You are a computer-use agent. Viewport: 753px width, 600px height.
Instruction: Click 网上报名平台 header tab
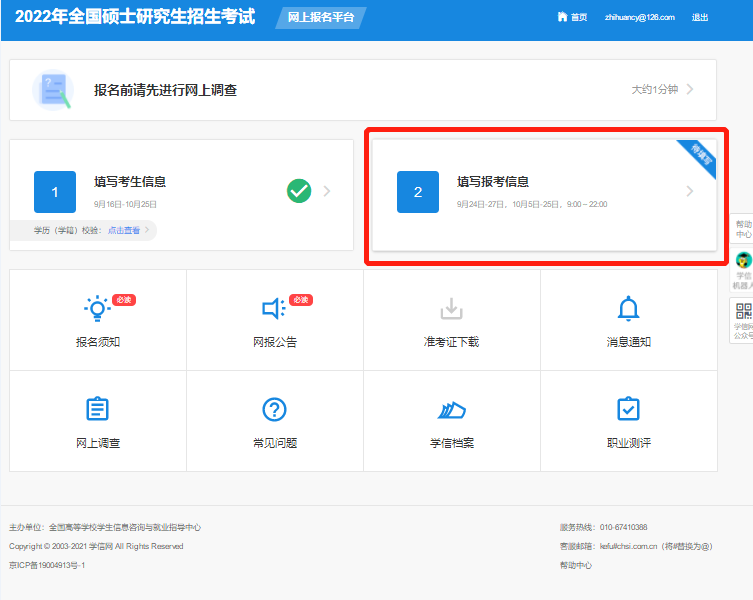click(x=320, y=17)
